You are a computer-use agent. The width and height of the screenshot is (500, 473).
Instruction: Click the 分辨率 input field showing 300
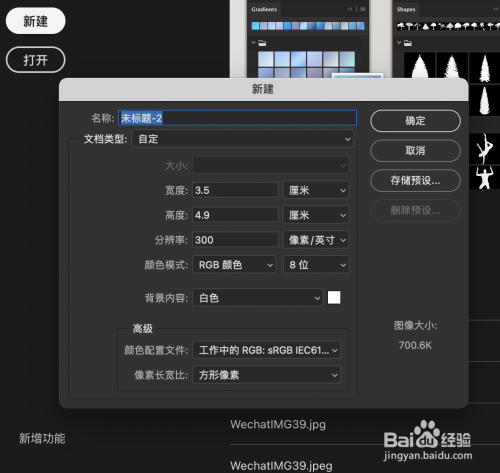click(235, 240)
